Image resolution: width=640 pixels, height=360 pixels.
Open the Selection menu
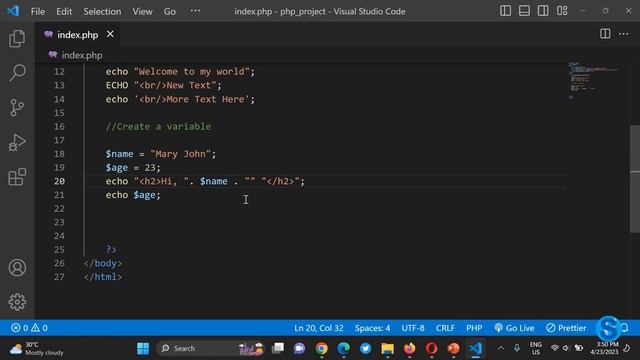pos(102,11)
